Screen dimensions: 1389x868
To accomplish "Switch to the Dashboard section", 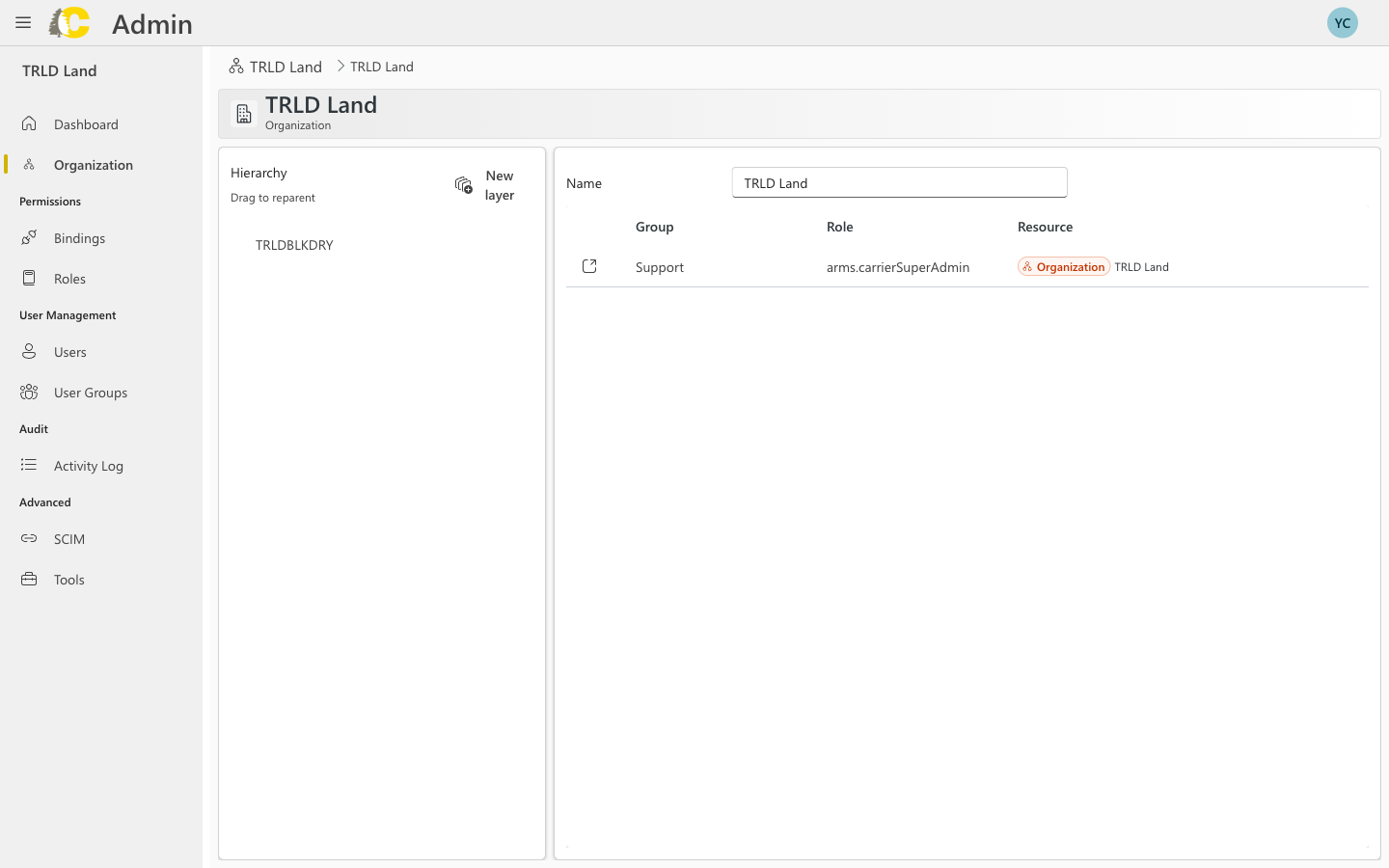I will tap(86, 123).
